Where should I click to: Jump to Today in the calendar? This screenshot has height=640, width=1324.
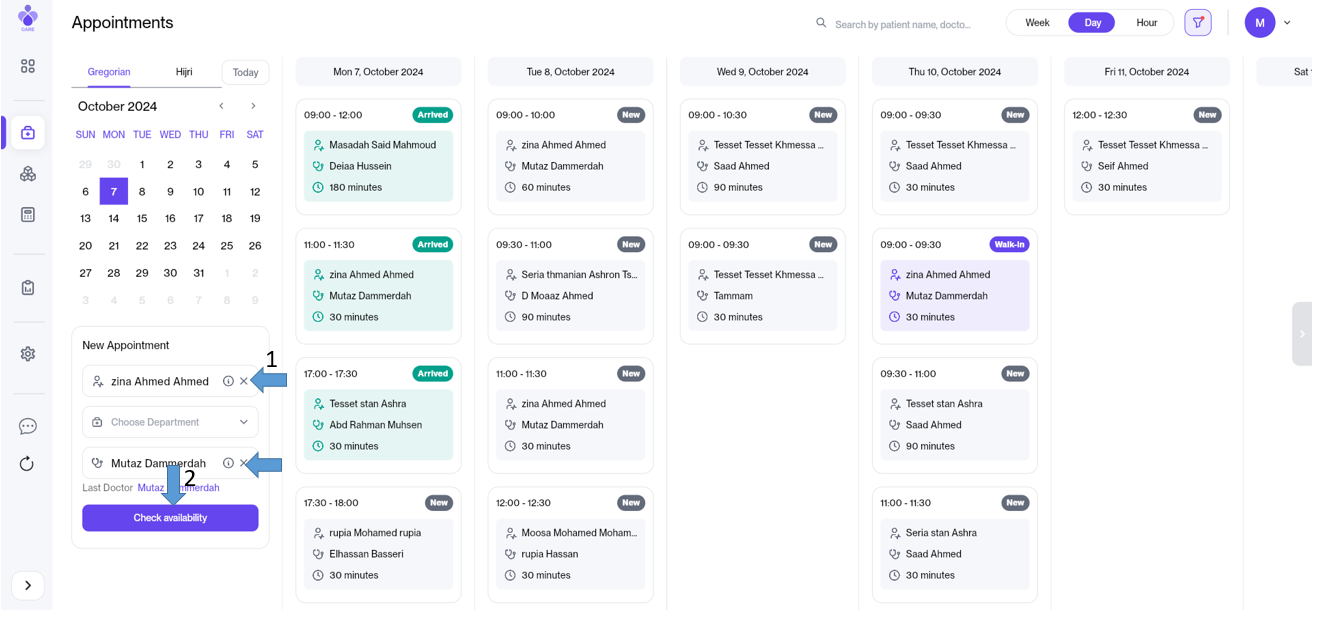pyautogui.click(x=245, y=72)
